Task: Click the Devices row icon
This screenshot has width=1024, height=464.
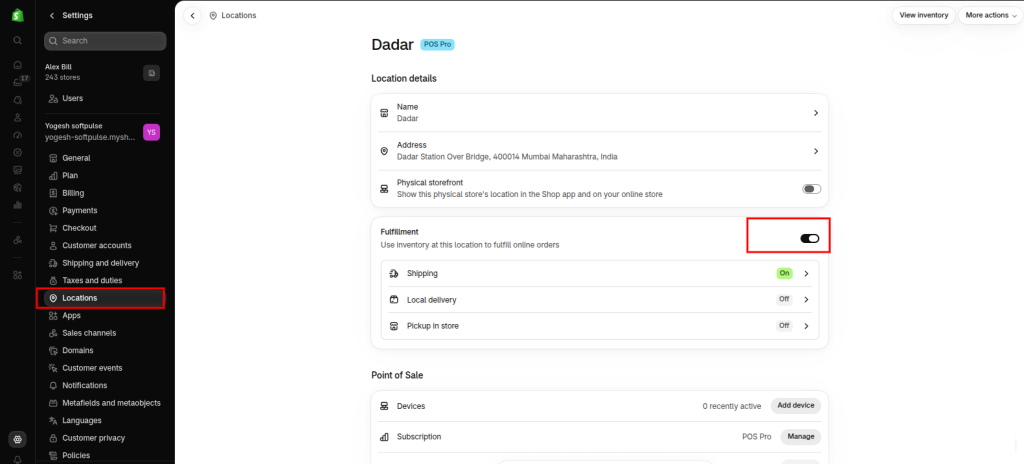Action: (x=384, y=406)
